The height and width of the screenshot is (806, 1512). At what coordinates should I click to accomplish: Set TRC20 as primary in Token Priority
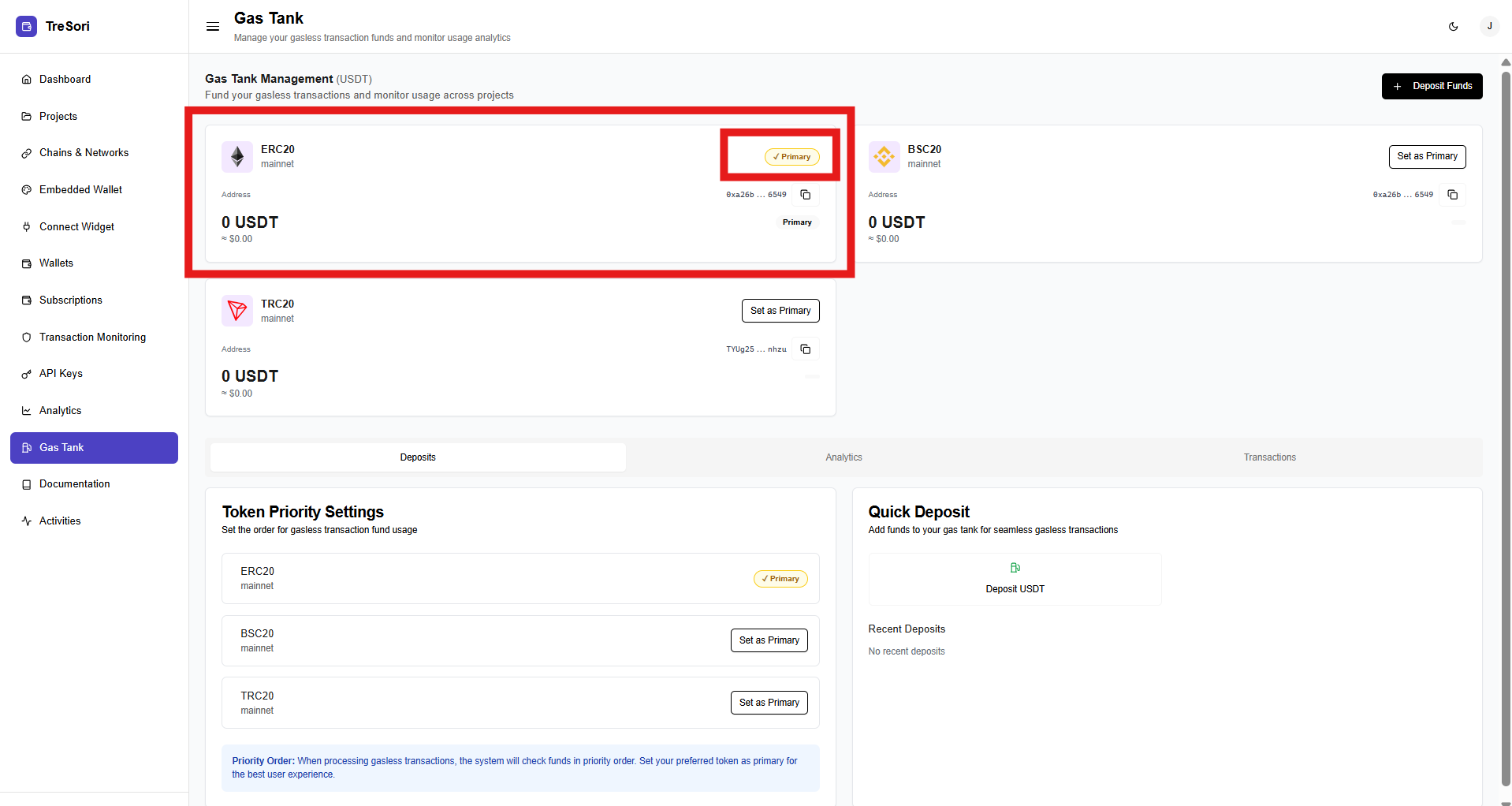tap(769, 703)
